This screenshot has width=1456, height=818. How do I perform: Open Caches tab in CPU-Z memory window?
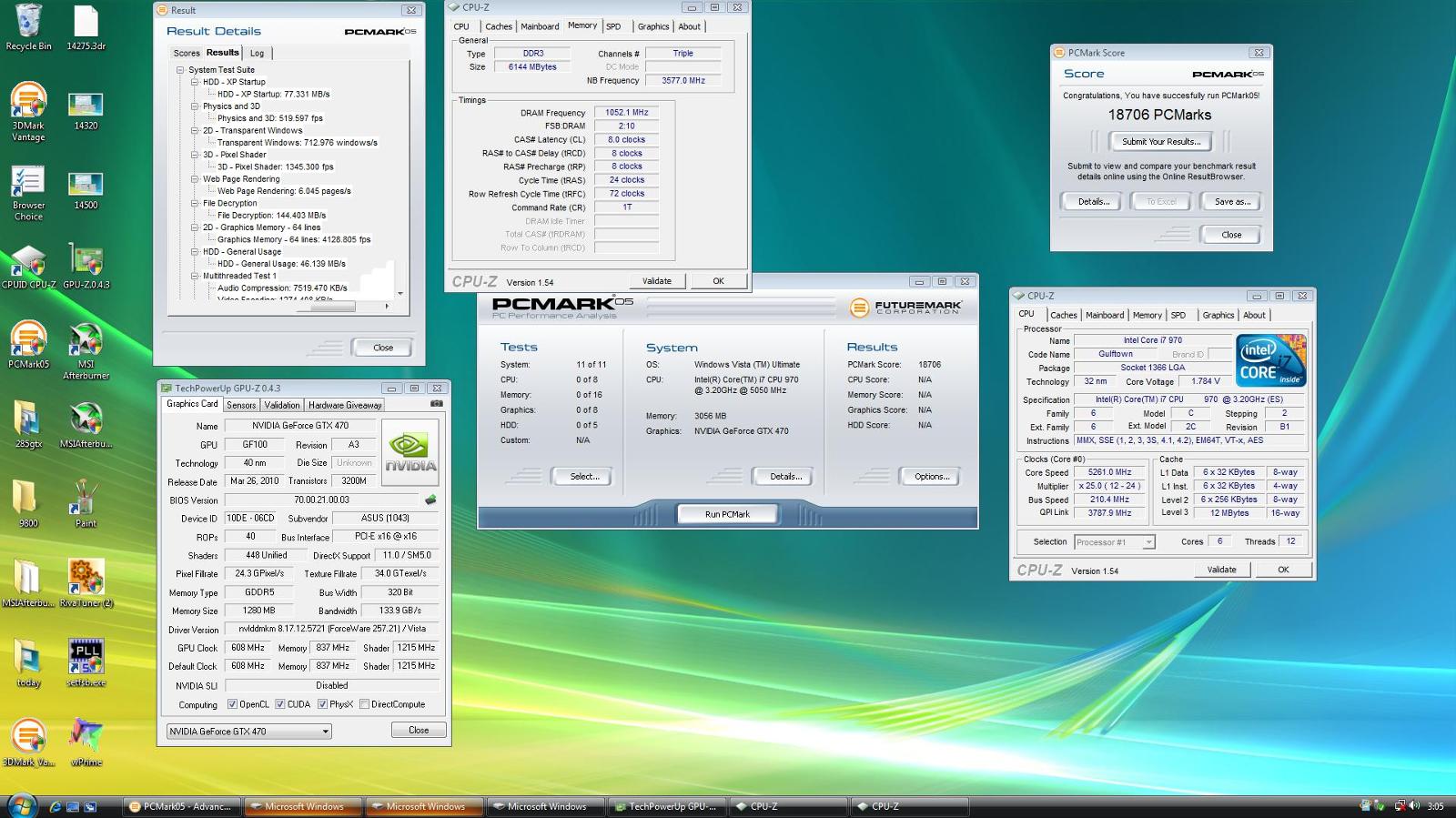pos(498,26)
